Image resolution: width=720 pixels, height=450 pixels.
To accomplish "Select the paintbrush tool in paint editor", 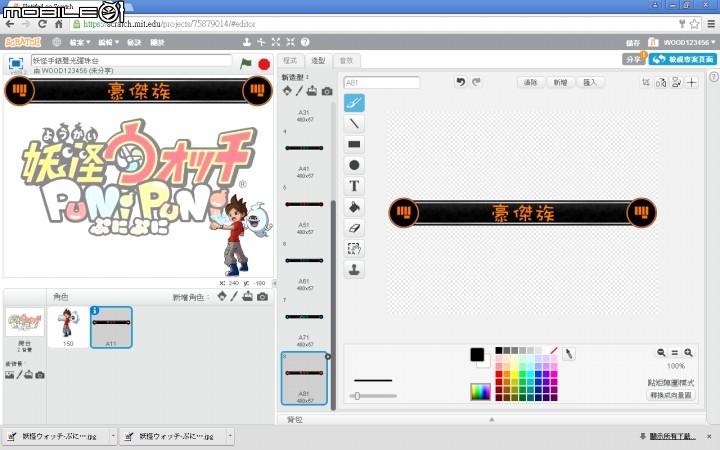I will pyautogui.click(x=354, y=103).
